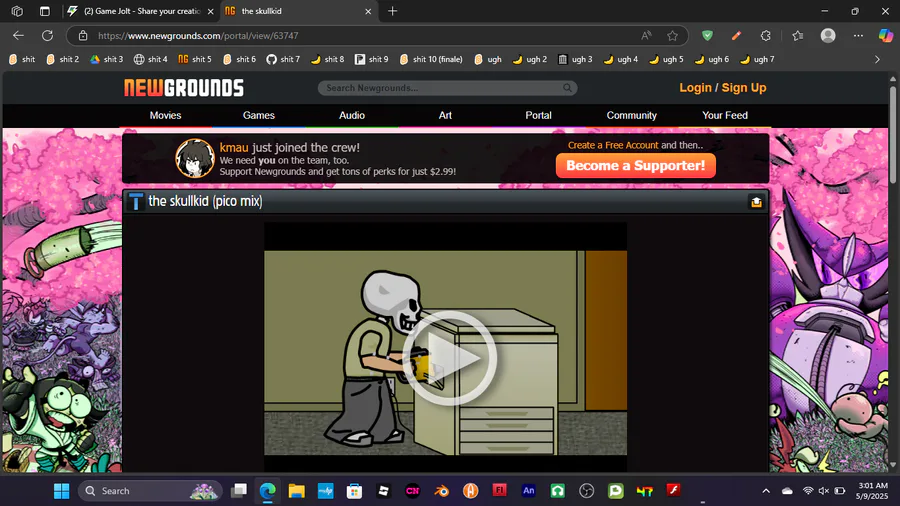Click the Windows taskbar Search box
The image size is (900, 506).
(150, 491)
